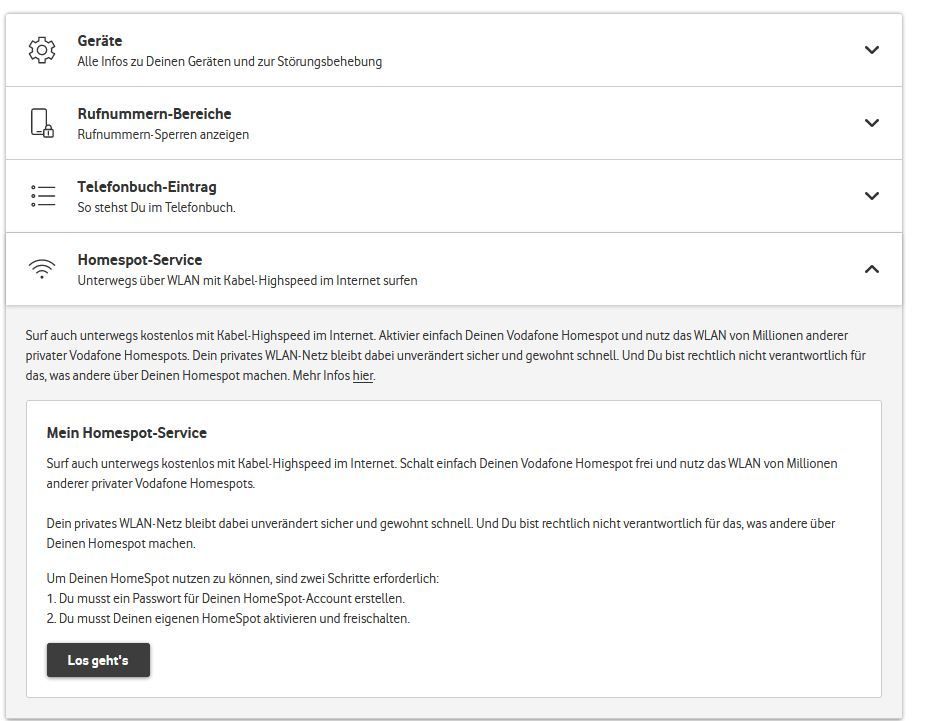
Task: Collapse the Homespot-Service section chevron
Action: (x=871, y=269)
